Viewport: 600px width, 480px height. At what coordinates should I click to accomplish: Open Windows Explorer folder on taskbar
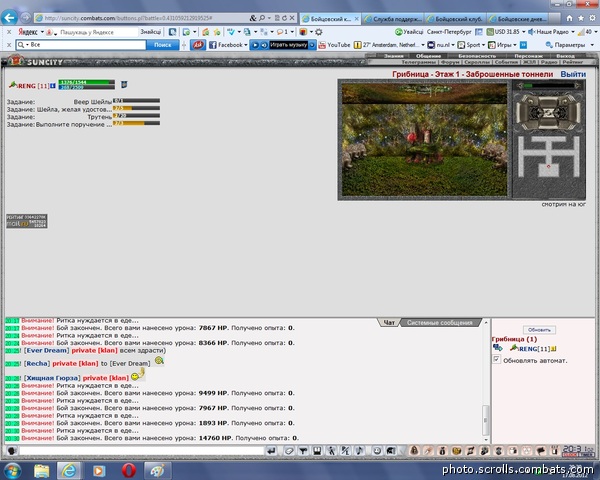pyautogui.click(x=41, y=470)
